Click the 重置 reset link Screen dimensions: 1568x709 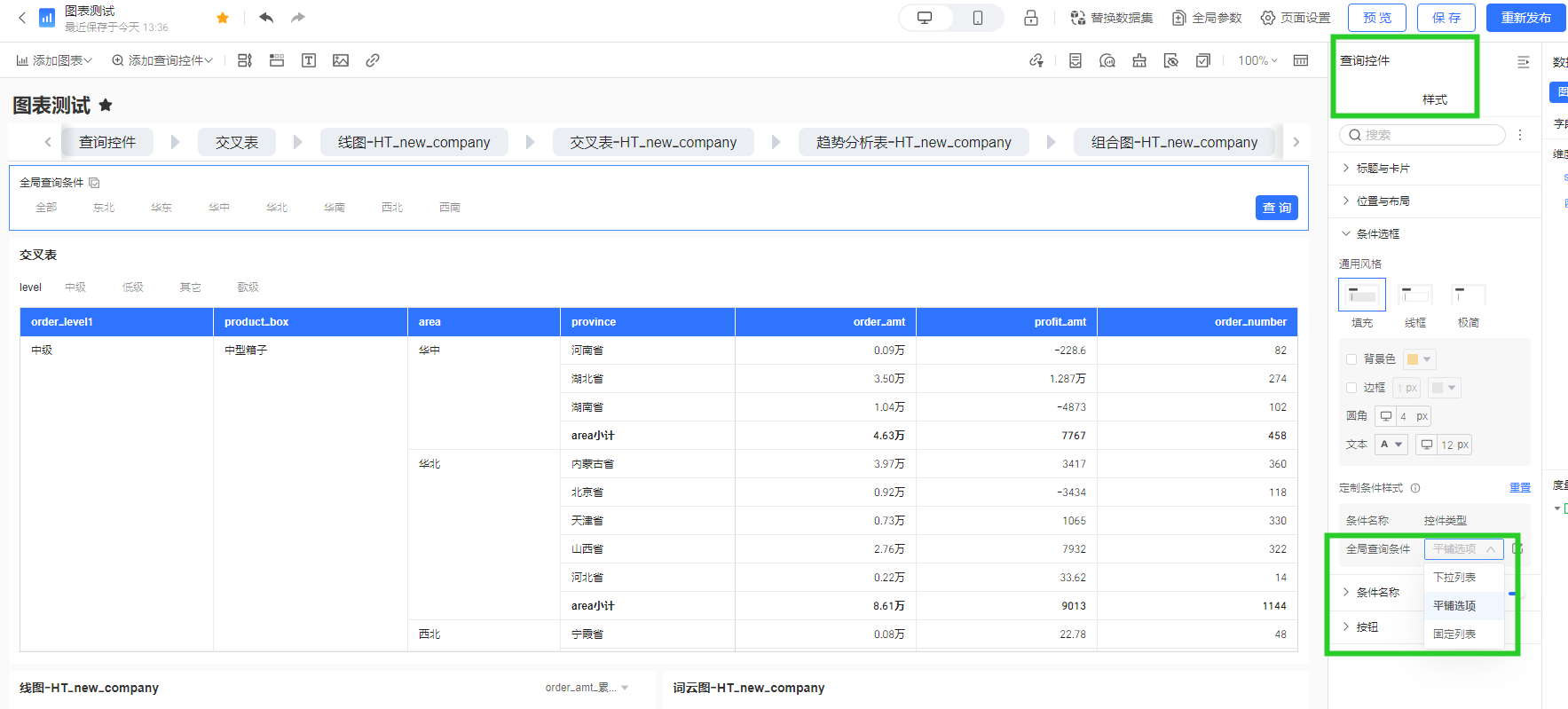1519,488
